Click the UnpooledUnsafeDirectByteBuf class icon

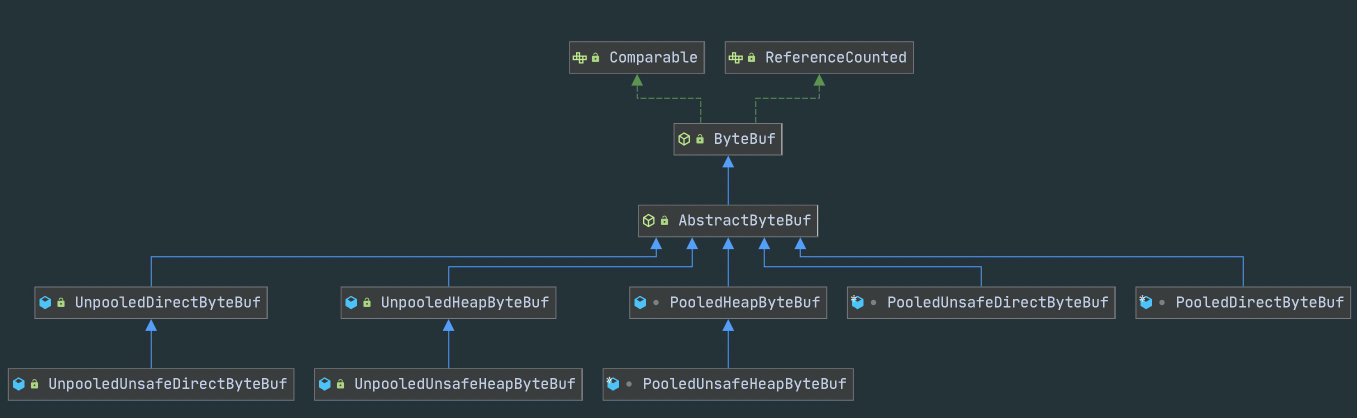[18, 384]
